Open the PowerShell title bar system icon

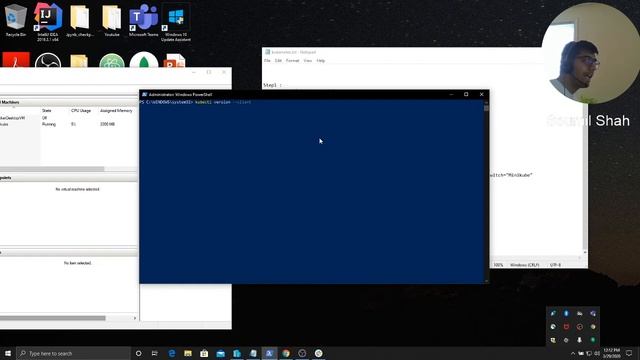(144, 94)
